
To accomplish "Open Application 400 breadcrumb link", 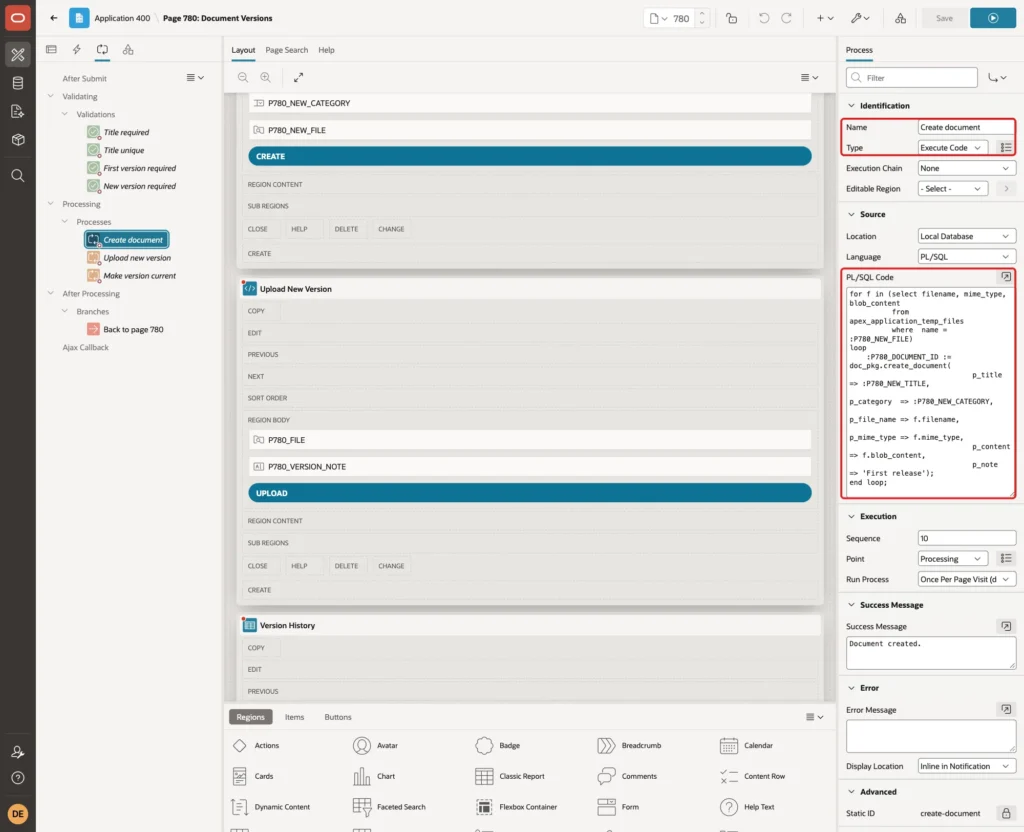I will [122, 18].
